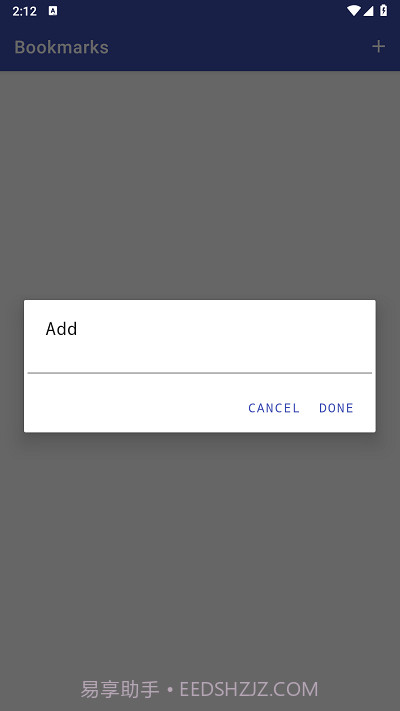This screenshot has width=400, height=711.
Task: Click the keyboard language 'A' indicator icon
Action: click(53, 11)
